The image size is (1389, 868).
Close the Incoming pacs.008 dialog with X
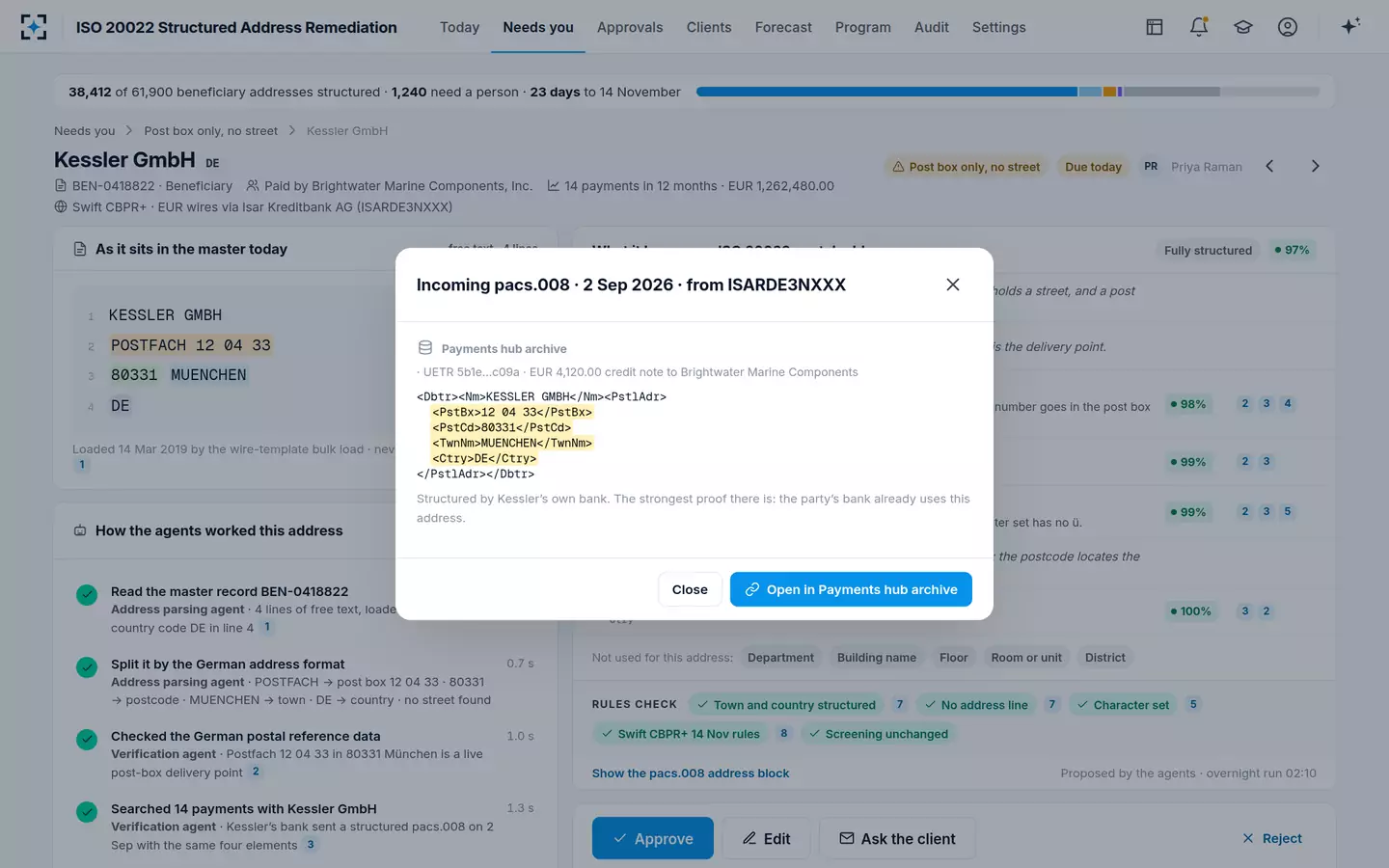953,285
